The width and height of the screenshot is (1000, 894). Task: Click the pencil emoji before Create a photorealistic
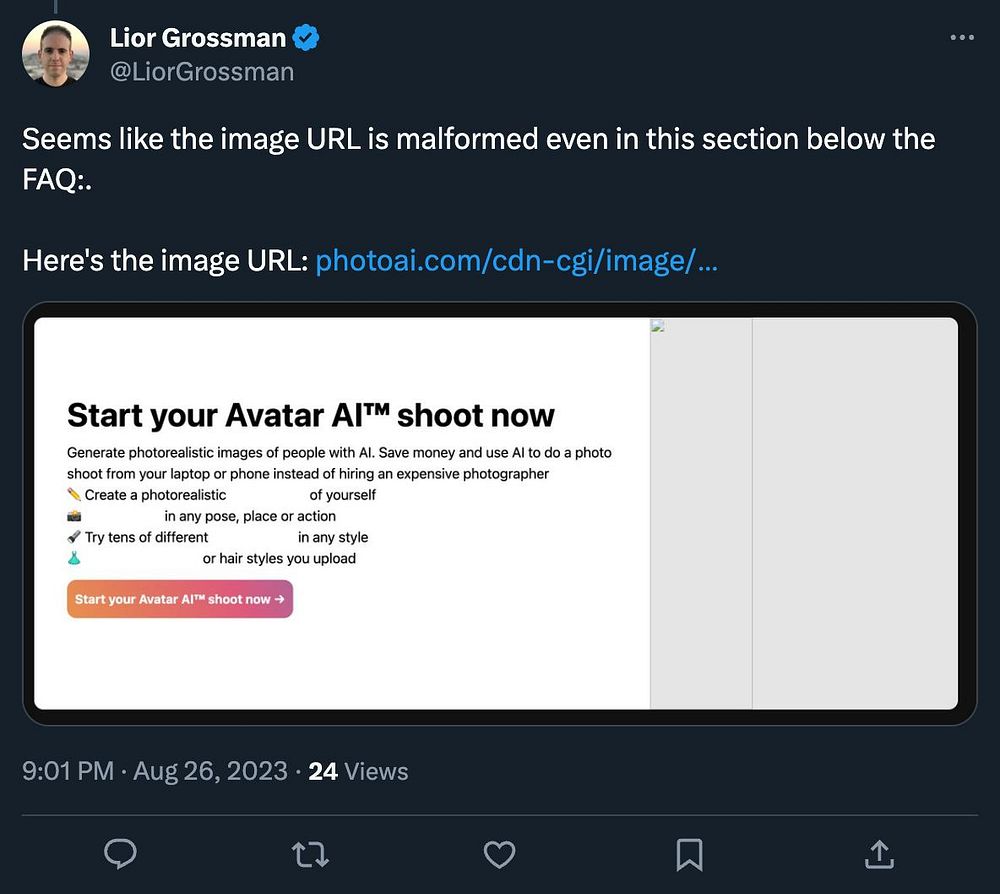(x=74, y=495)
